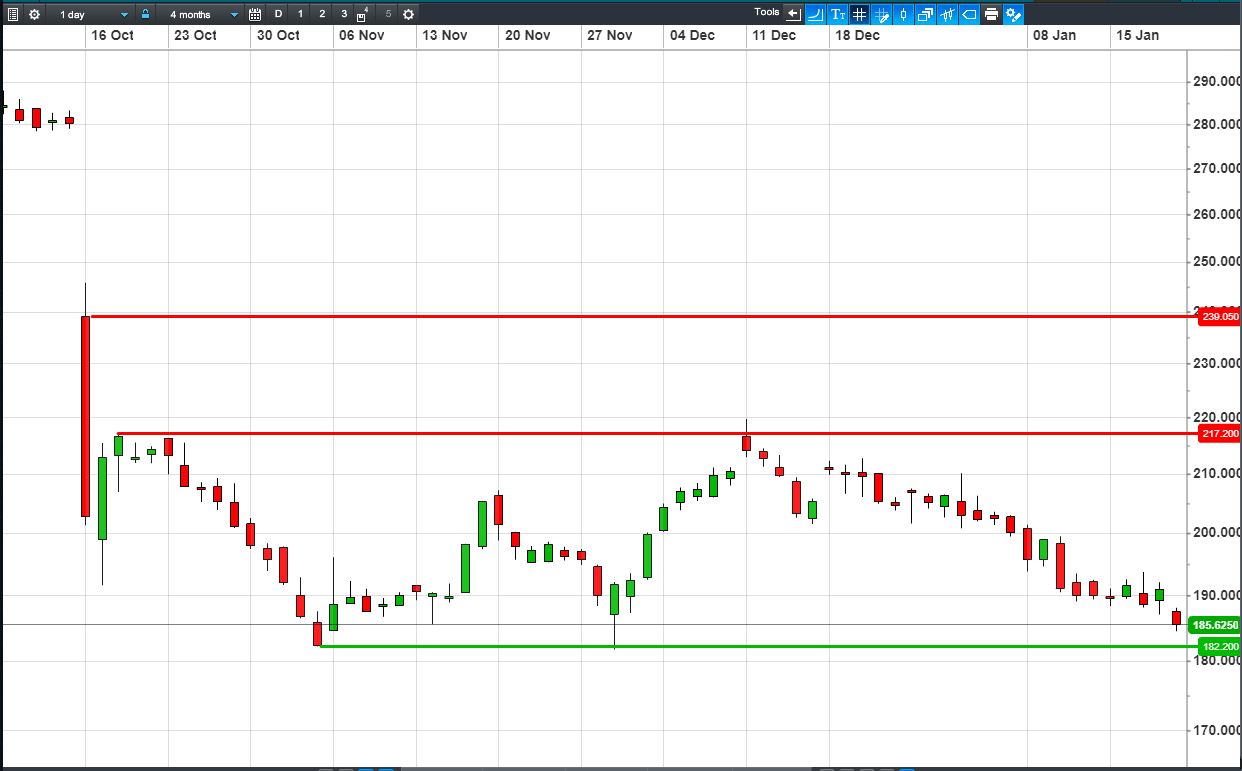Toggle the padlock lock icon

pyautogui.click(x=146, y=14)
